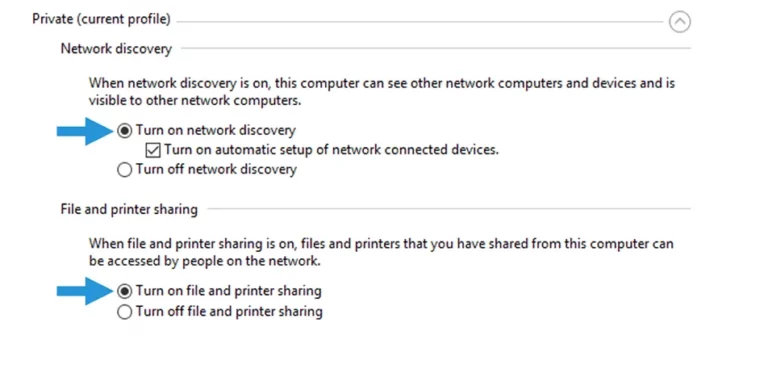
Task: Click the Network discovery section heading
Action: [x=116, y=49]
